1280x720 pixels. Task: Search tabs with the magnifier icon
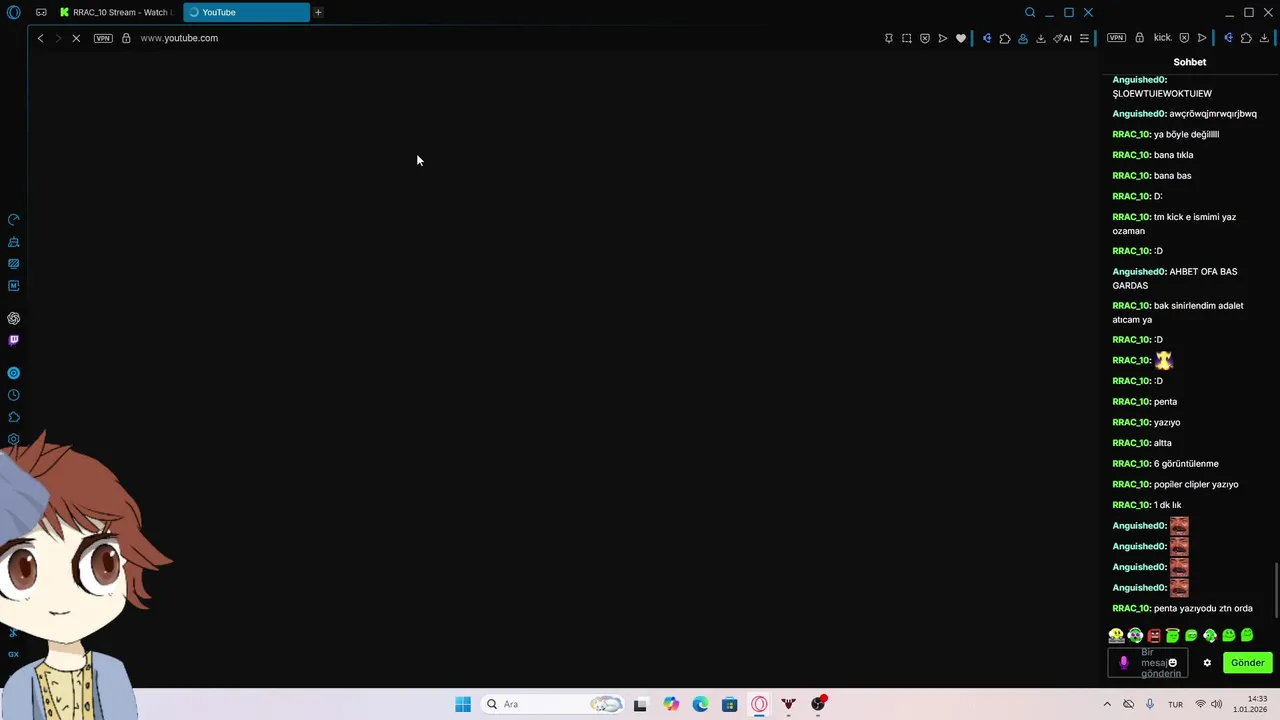[1030, 12]
